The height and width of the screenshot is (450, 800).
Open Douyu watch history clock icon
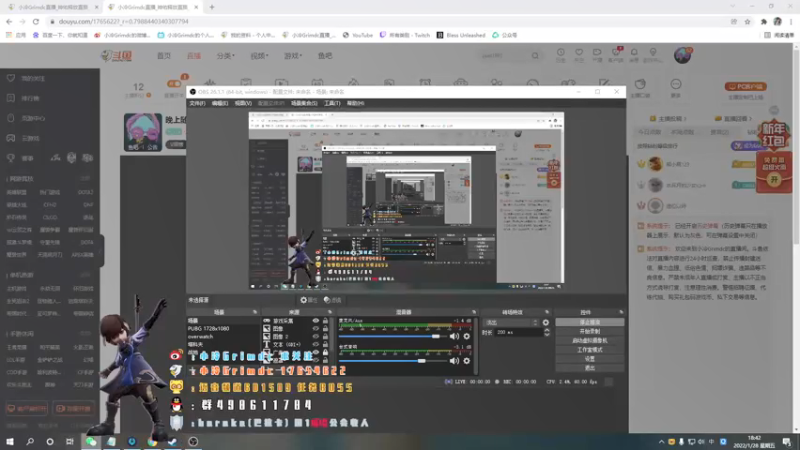point(560,53)
